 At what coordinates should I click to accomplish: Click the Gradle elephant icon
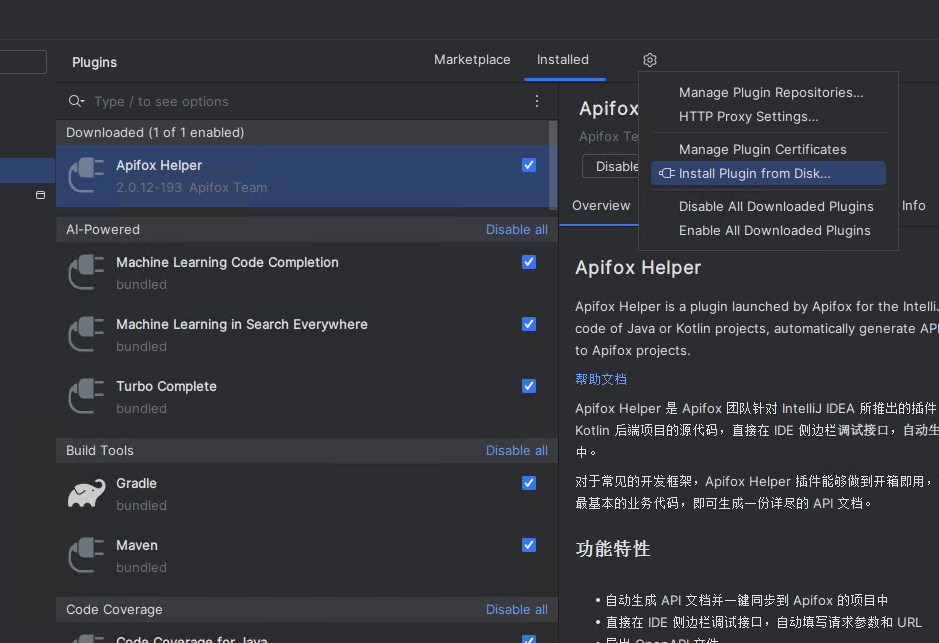click(x=86, y=493)
